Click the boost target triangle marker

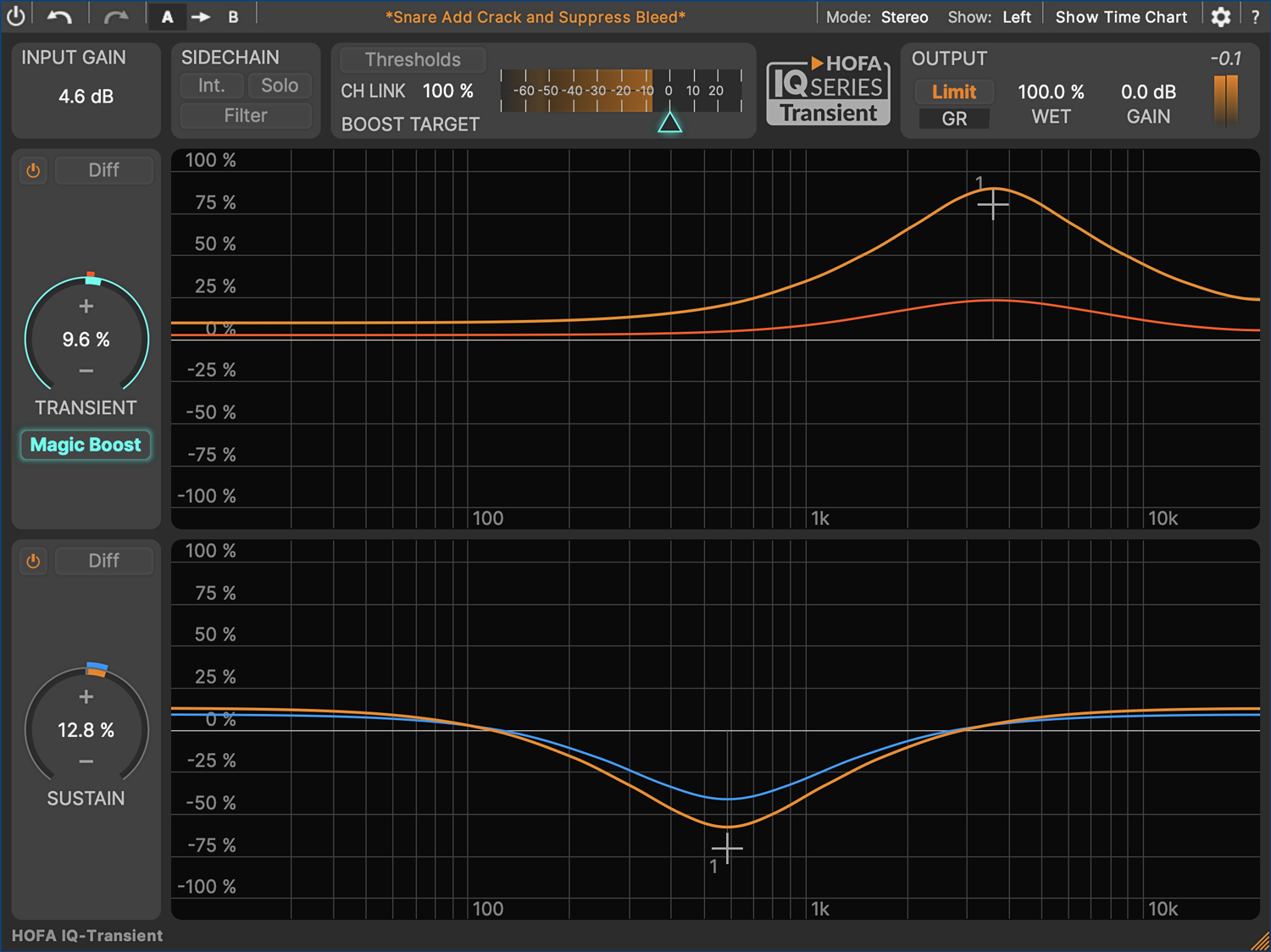pos(669,123)
